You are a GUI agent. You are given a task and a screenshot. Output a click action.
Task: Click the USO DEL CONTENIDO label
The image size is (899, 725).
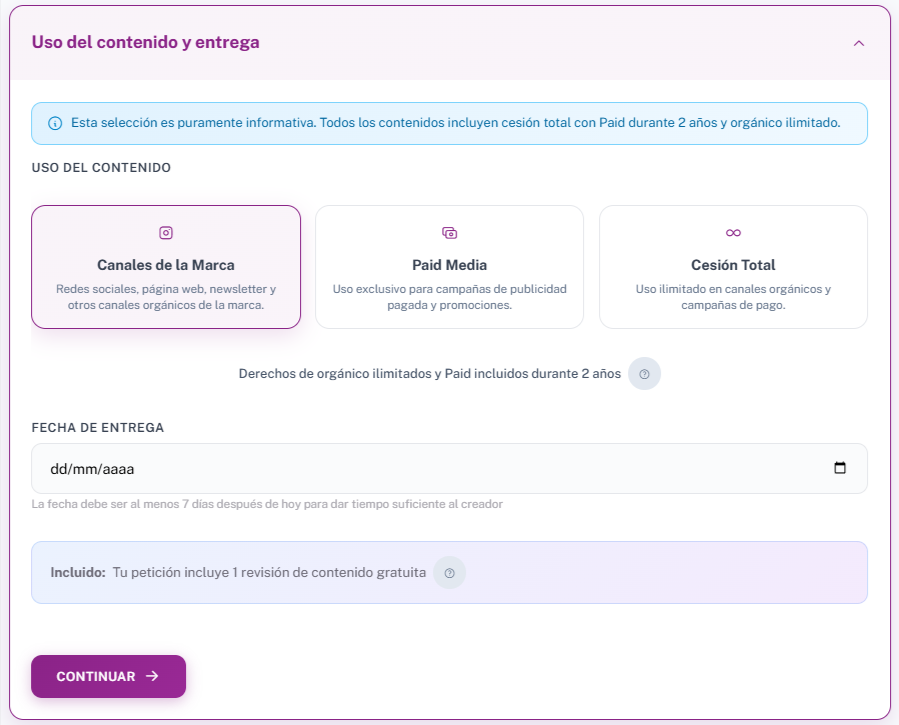point(100,167)
